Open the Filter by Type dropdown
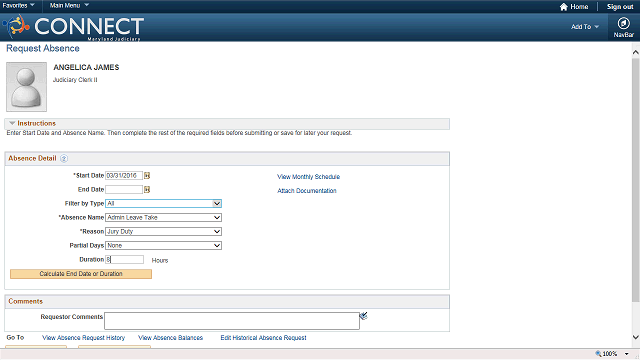 click(163, 203)
